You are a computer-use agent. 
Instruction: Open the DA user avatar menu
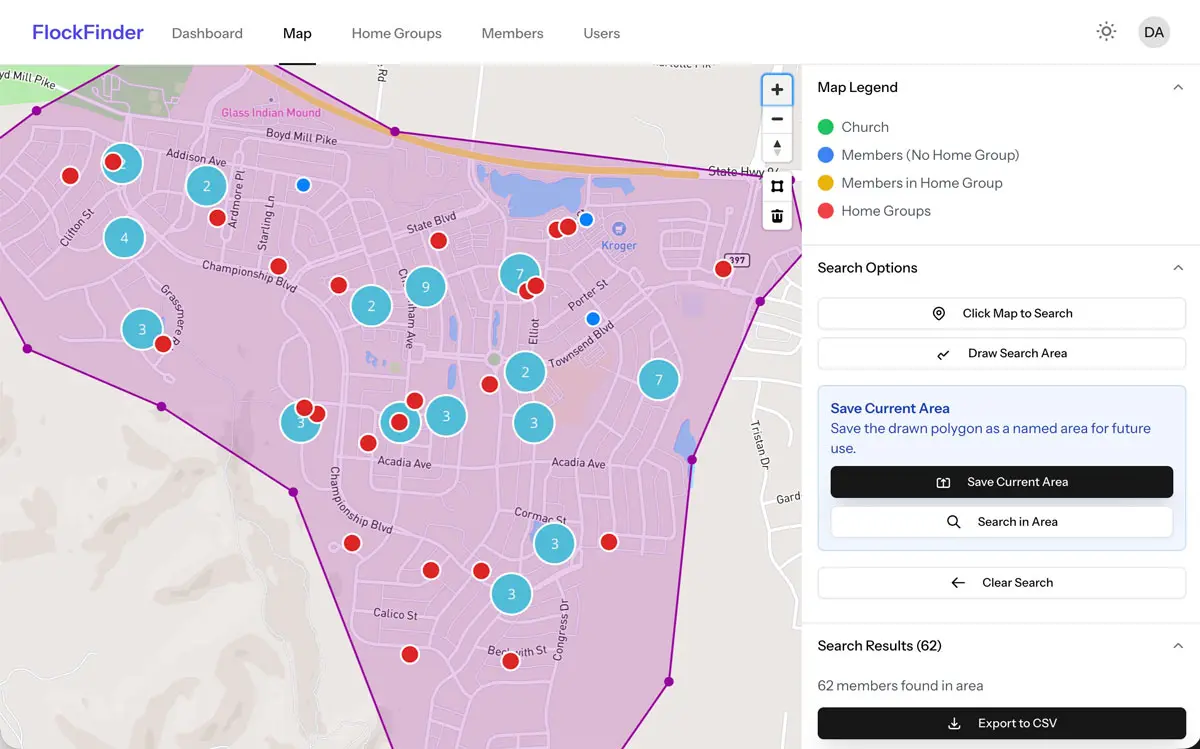(x=1154, y=32)
